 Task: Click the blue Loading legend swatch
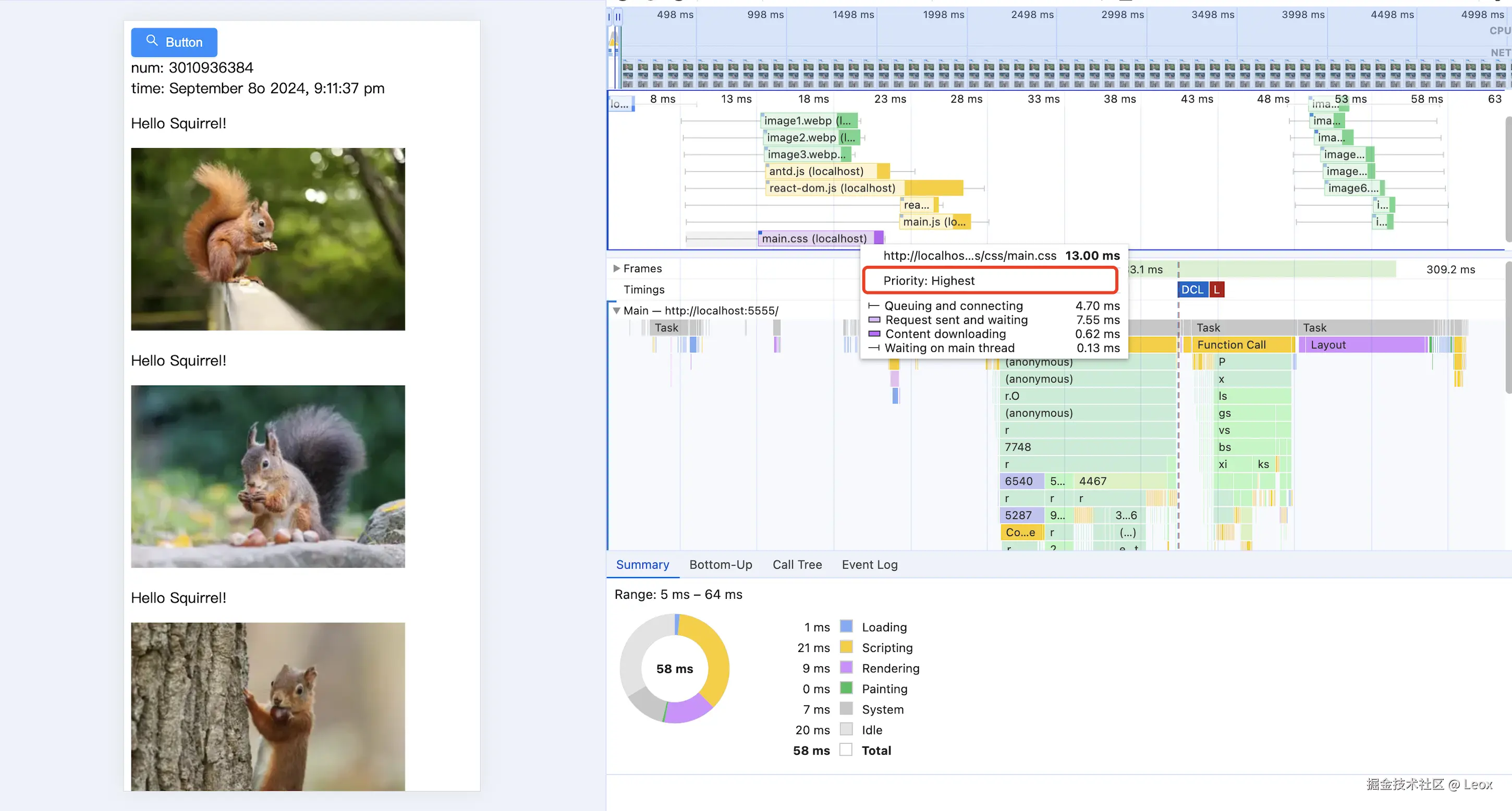click(x=846, y=626)
